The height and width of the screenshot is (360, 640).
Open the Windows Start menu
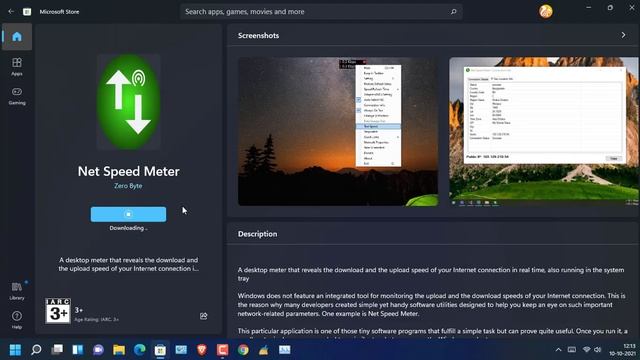15,350
